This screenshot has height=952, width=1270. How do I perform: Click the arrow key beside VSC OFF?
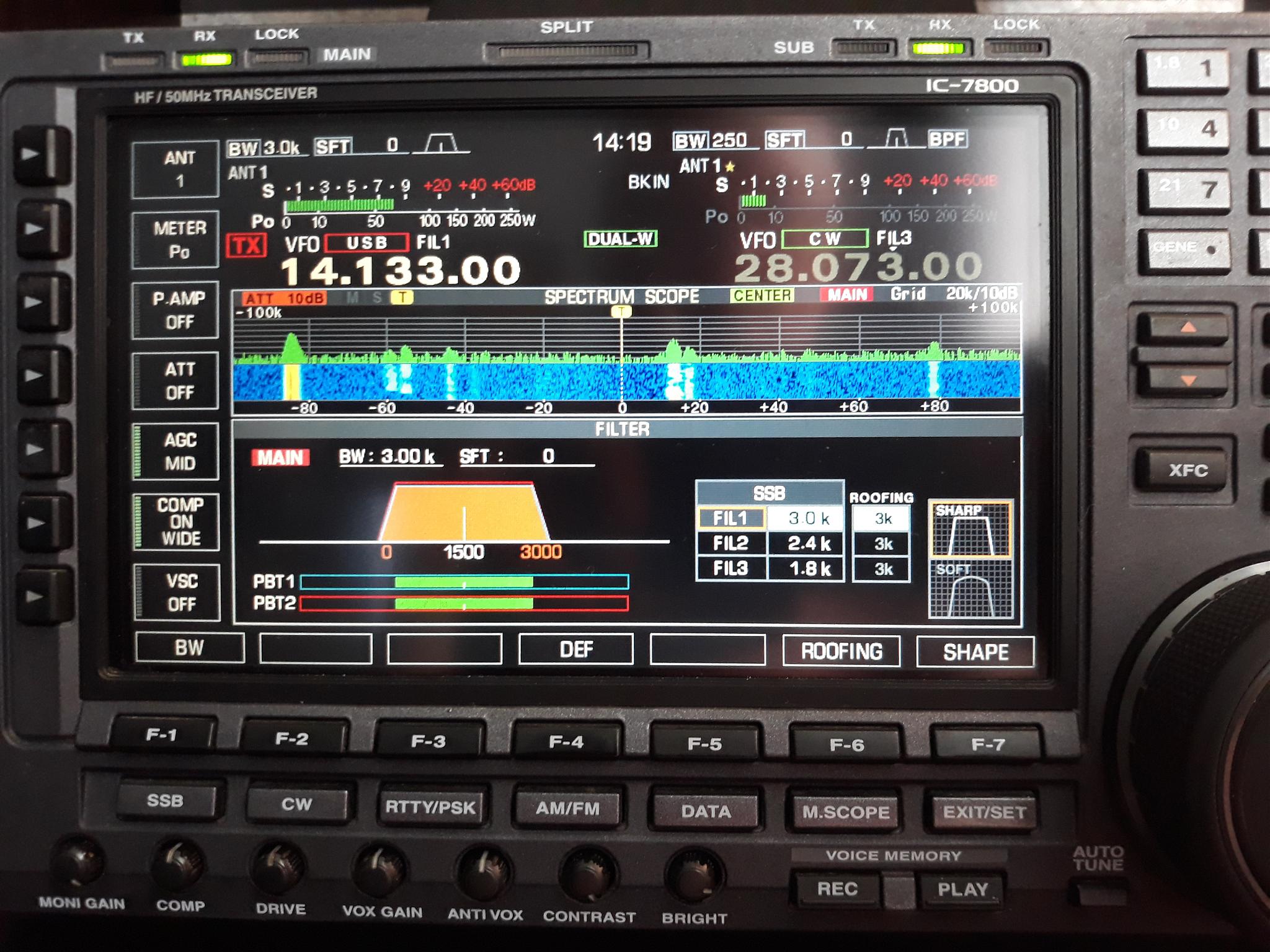(x=40, y=596)
